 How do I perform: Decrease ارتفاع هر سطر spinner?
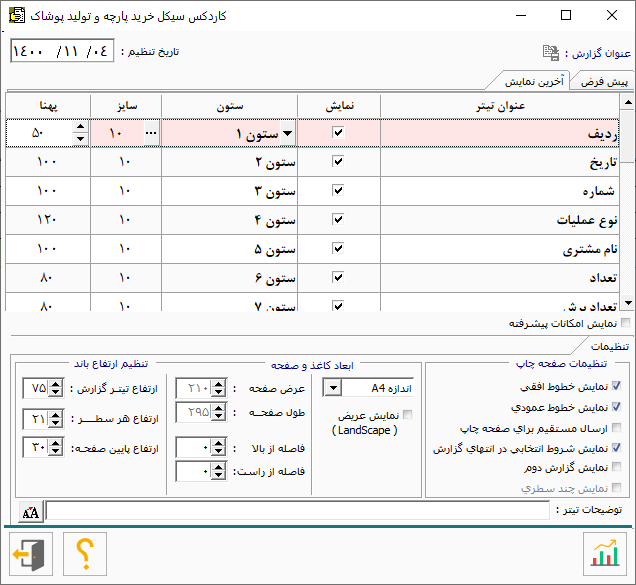pos(56,423)
